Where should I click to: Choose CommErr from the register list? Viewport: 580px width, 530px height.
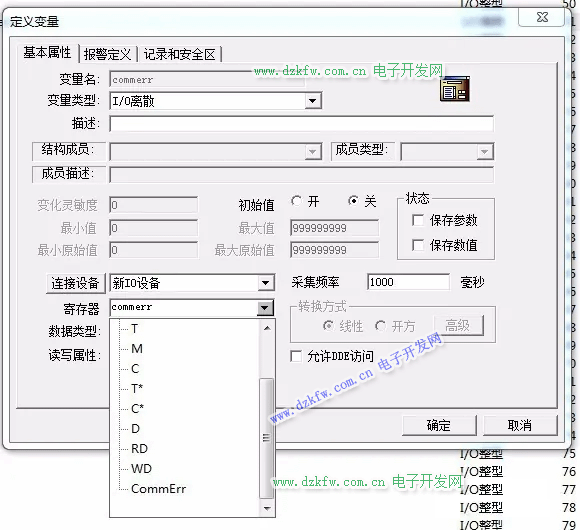[158, 489]
